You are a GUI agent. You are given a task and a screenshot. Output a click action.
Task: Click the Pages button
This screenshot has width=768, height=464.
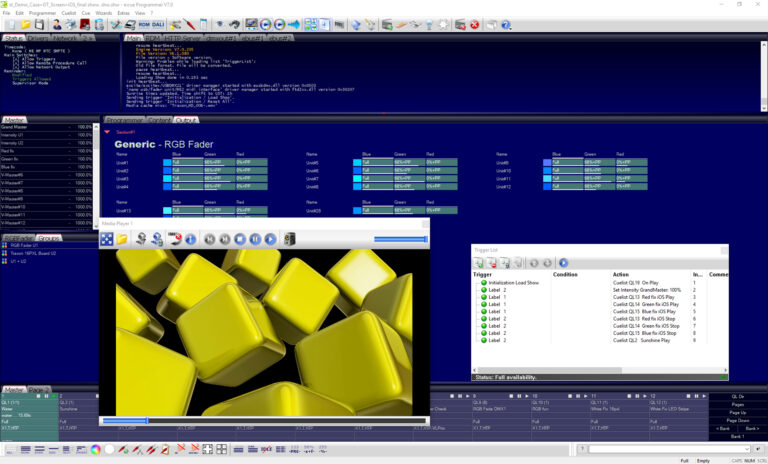pos(738,405)
